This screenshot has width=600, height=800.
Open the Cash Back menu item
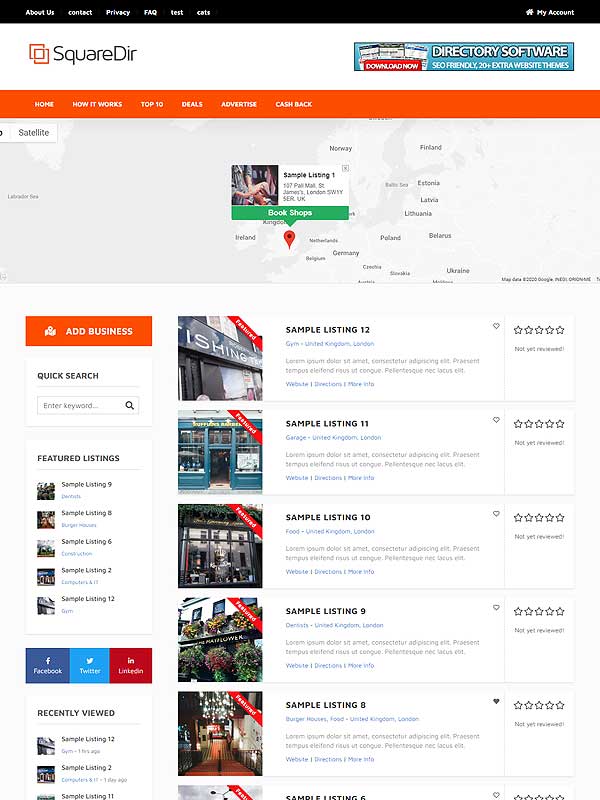(x=293, y=104)
